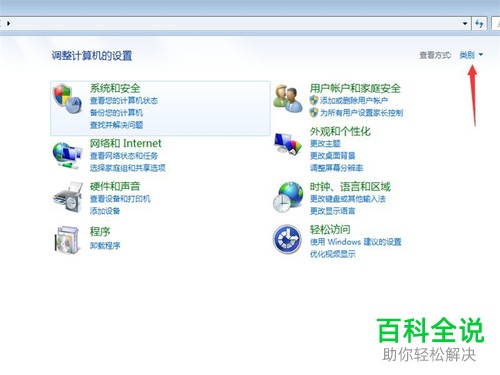The image size is (500, 375).
Task: Open the Hardware and Sound printer icon
Action: (x=68, y=197)
